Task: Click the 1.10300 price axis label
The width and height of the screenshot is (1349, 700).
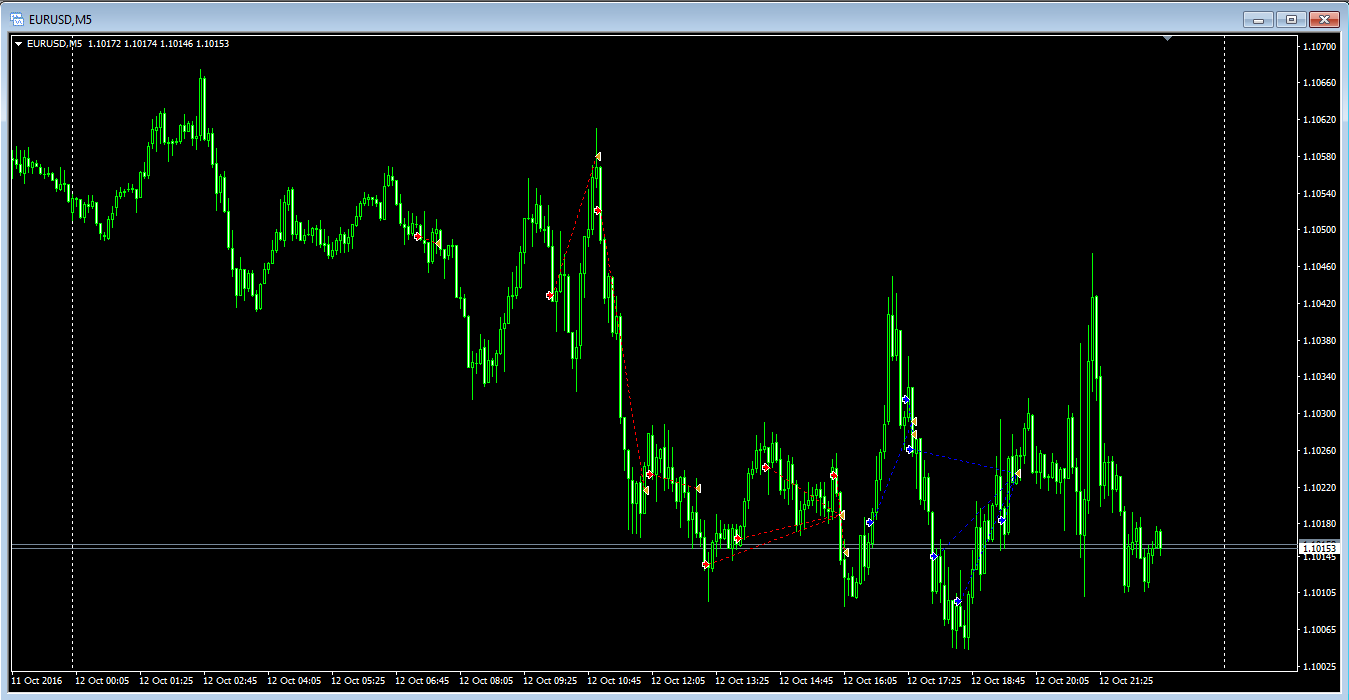Action: 1320,414
